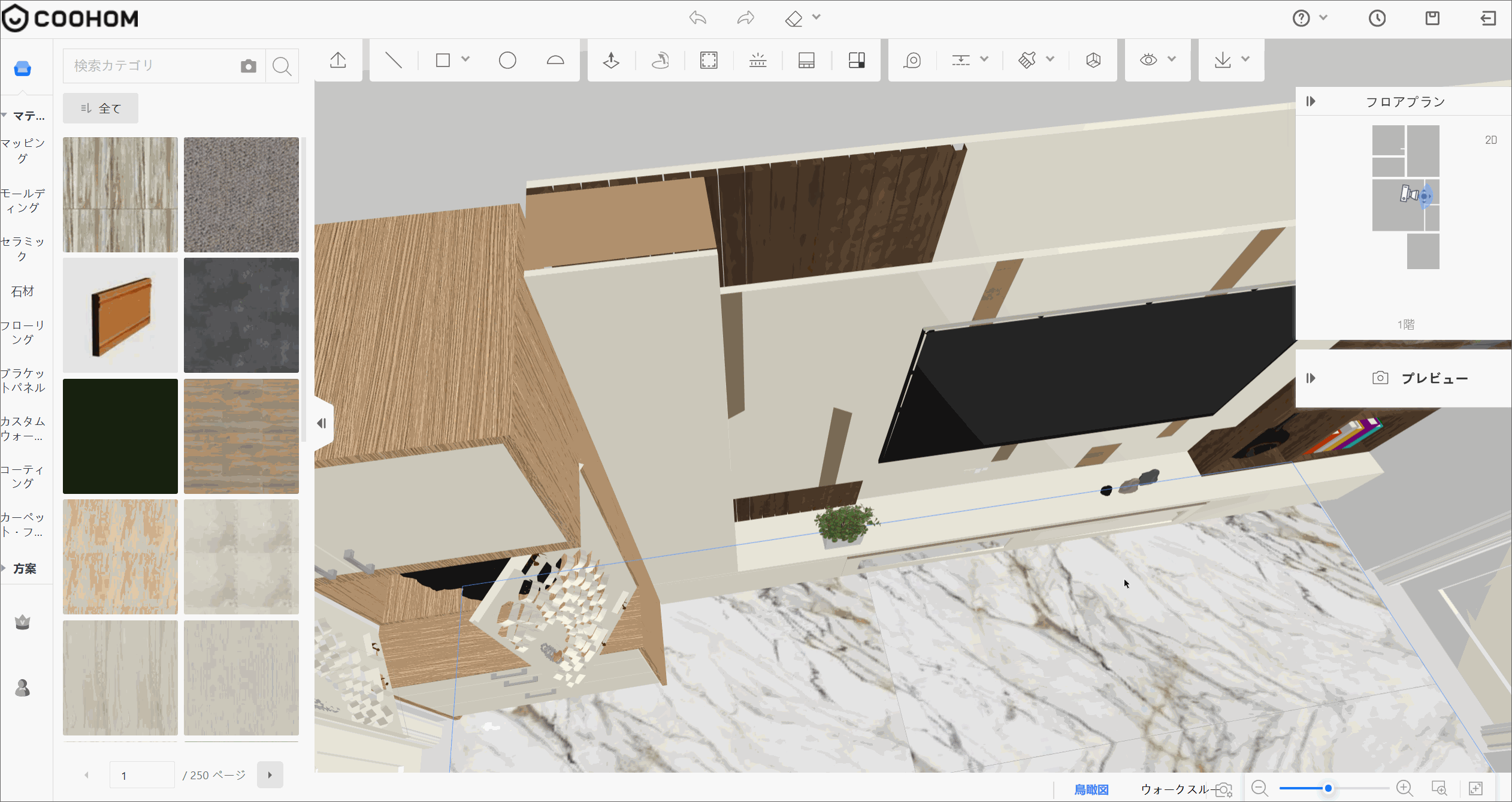
Task: Select the セラミック category
Action: pos(23,249)
